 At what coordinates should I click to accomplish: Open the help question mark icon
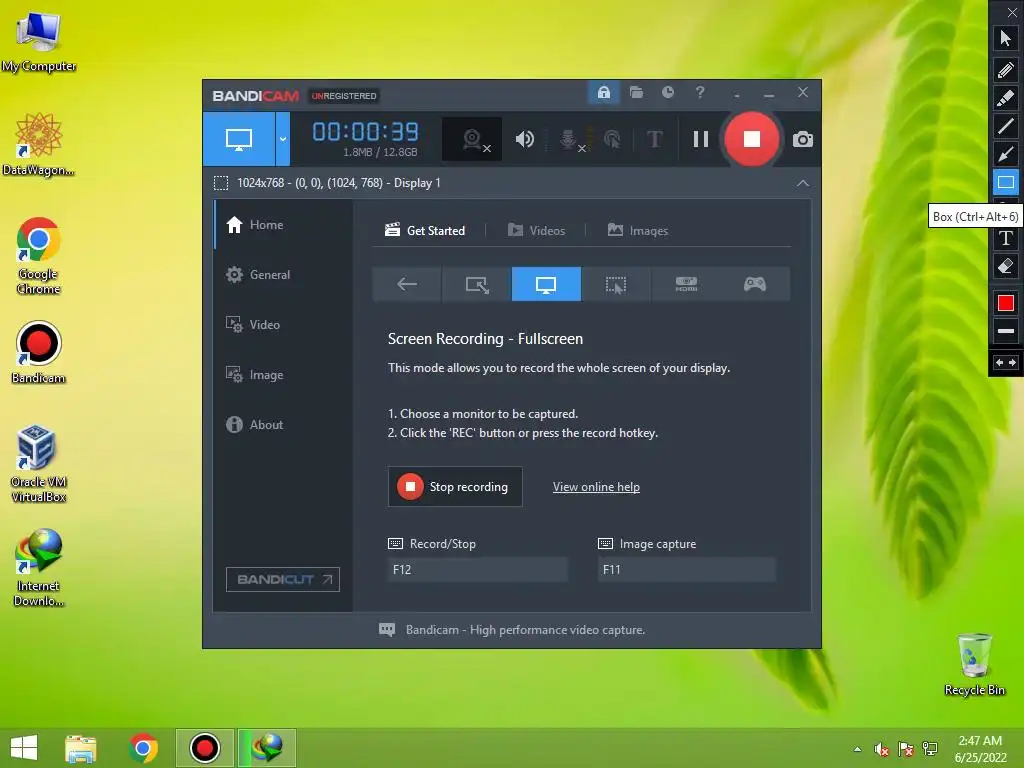699,93
